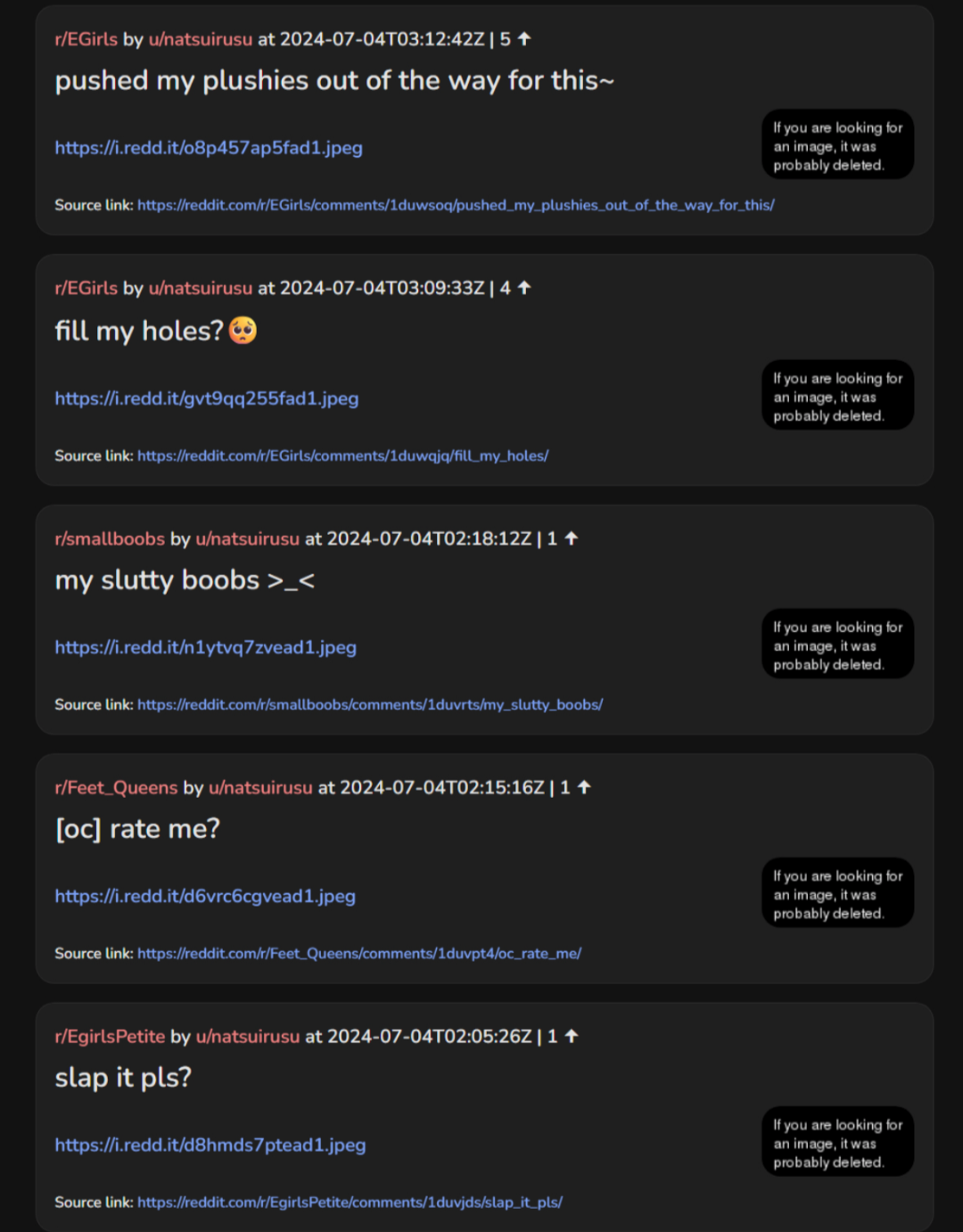
Task: Open the u/natsuirusu profile link in the first post
Action: pyautogui.click(x=201, y=39)
